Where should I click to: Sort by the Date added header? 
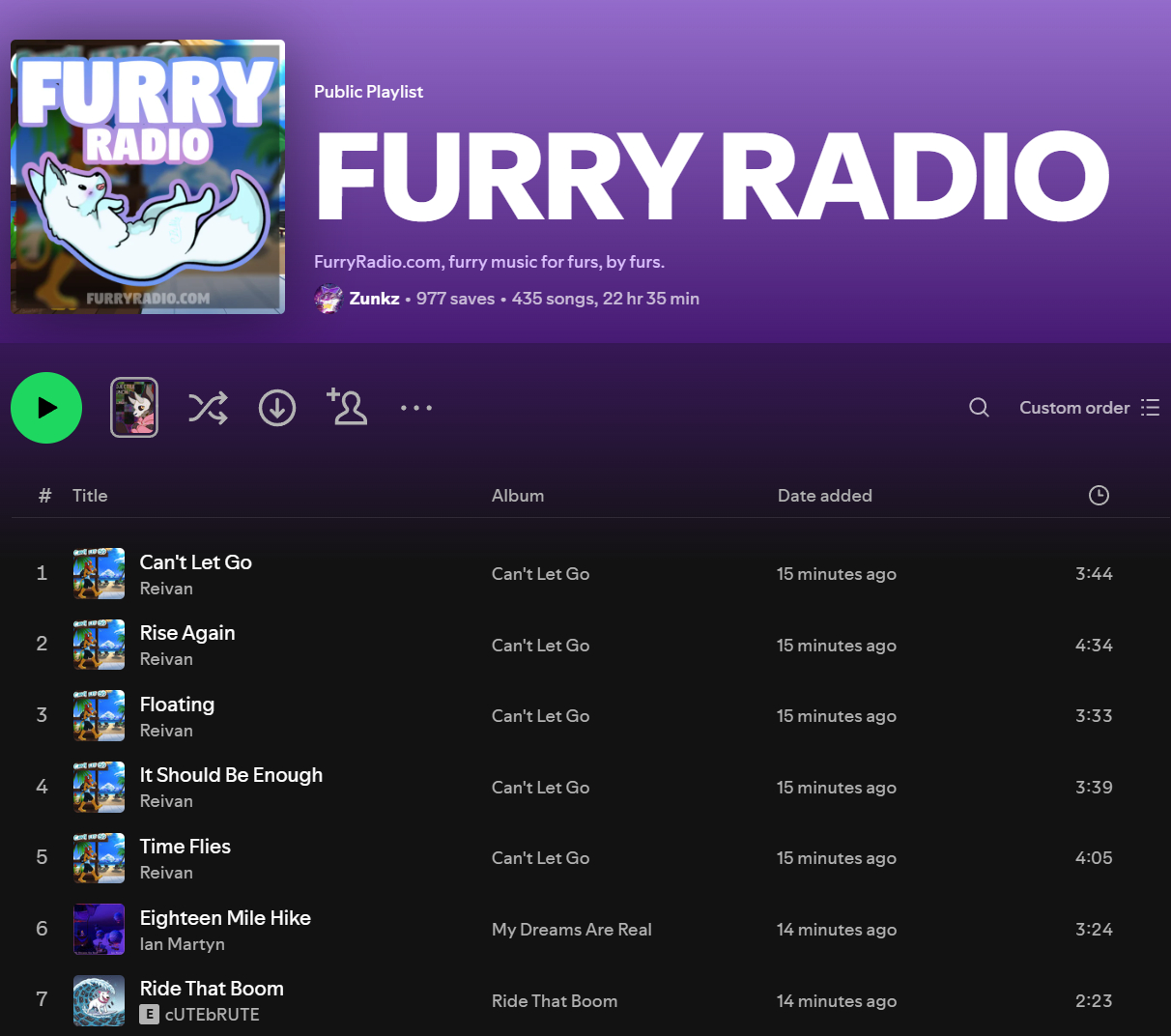824,496
